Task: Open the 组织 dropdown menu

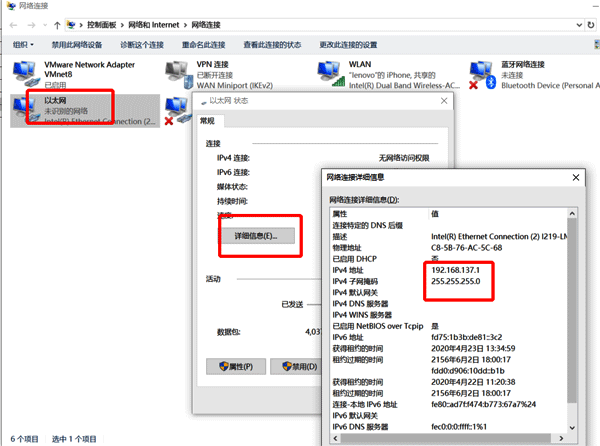Action: coord(24,45)
